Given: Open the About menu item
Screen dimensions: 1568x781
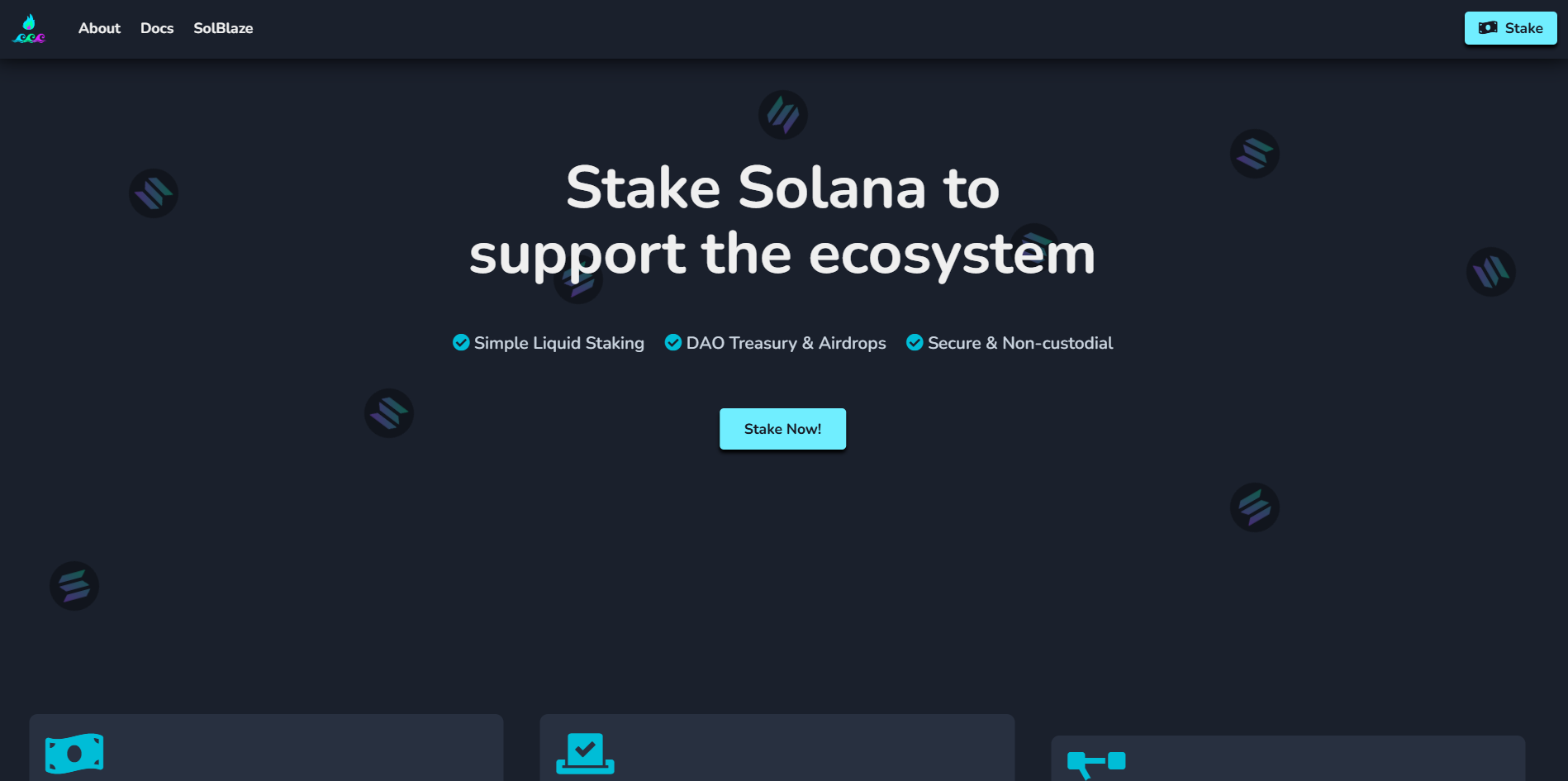Looking at the screenshot, I should (x=99, y=28).
